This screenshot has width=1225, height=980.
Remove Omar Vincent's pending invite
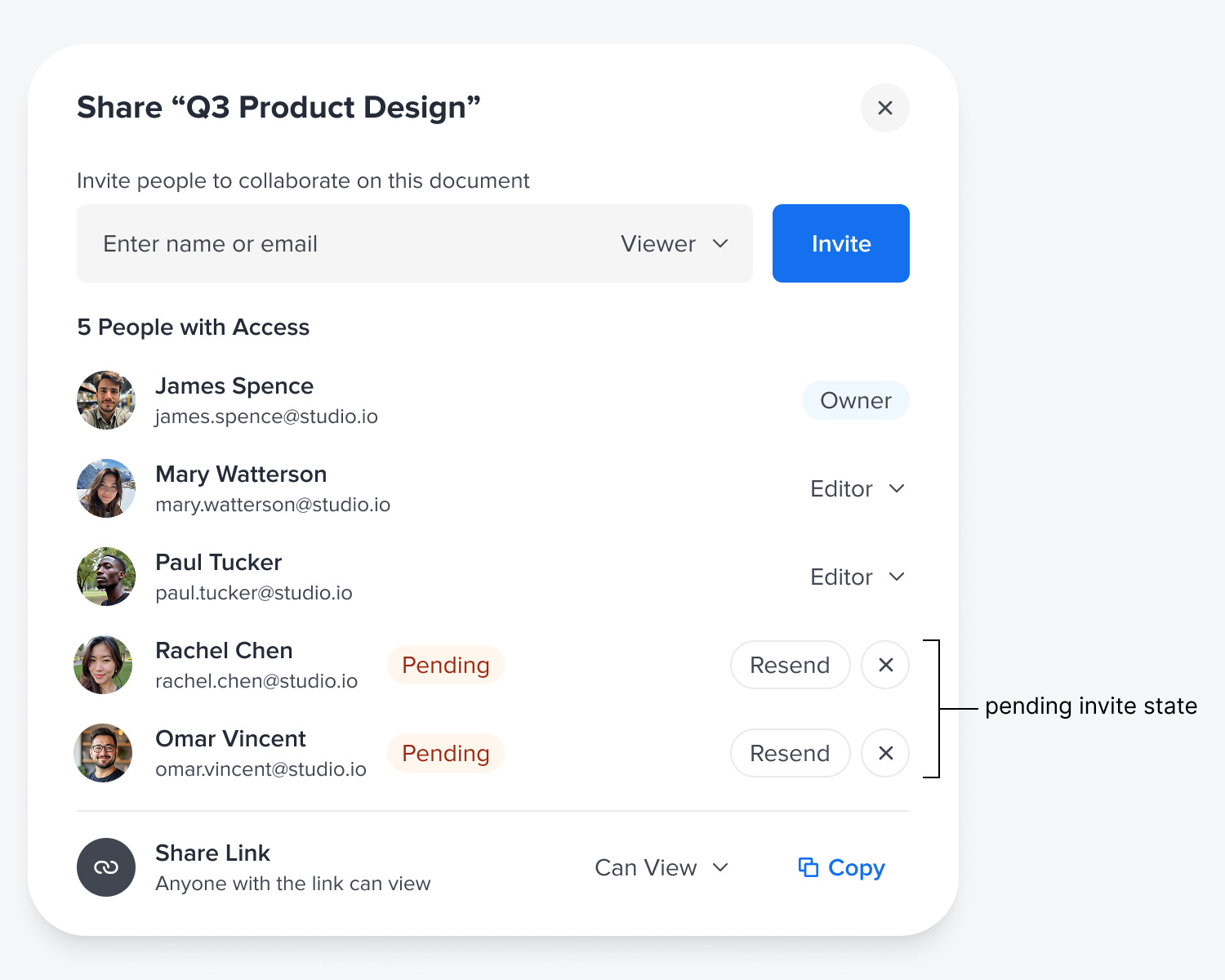click(885, 753)
